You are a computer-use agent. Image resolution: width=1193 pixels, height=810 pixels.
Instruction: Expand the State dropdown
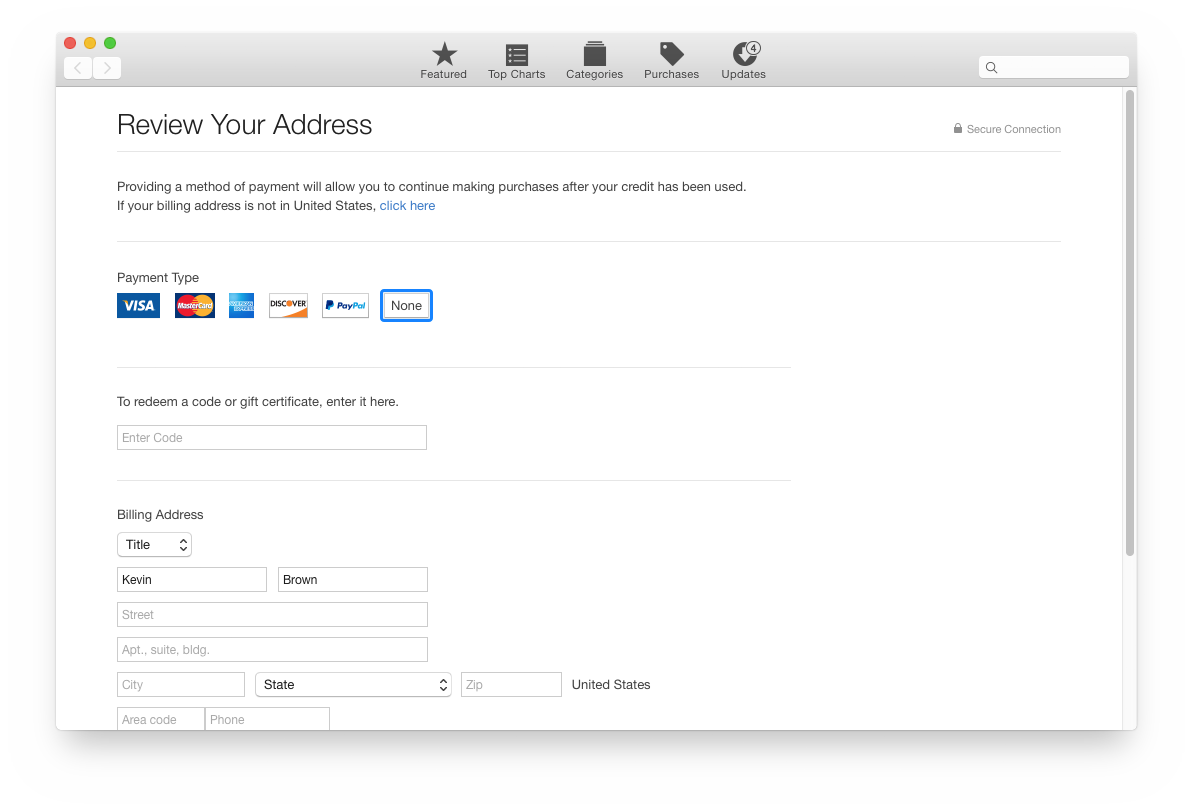click(x=353, y=685)
